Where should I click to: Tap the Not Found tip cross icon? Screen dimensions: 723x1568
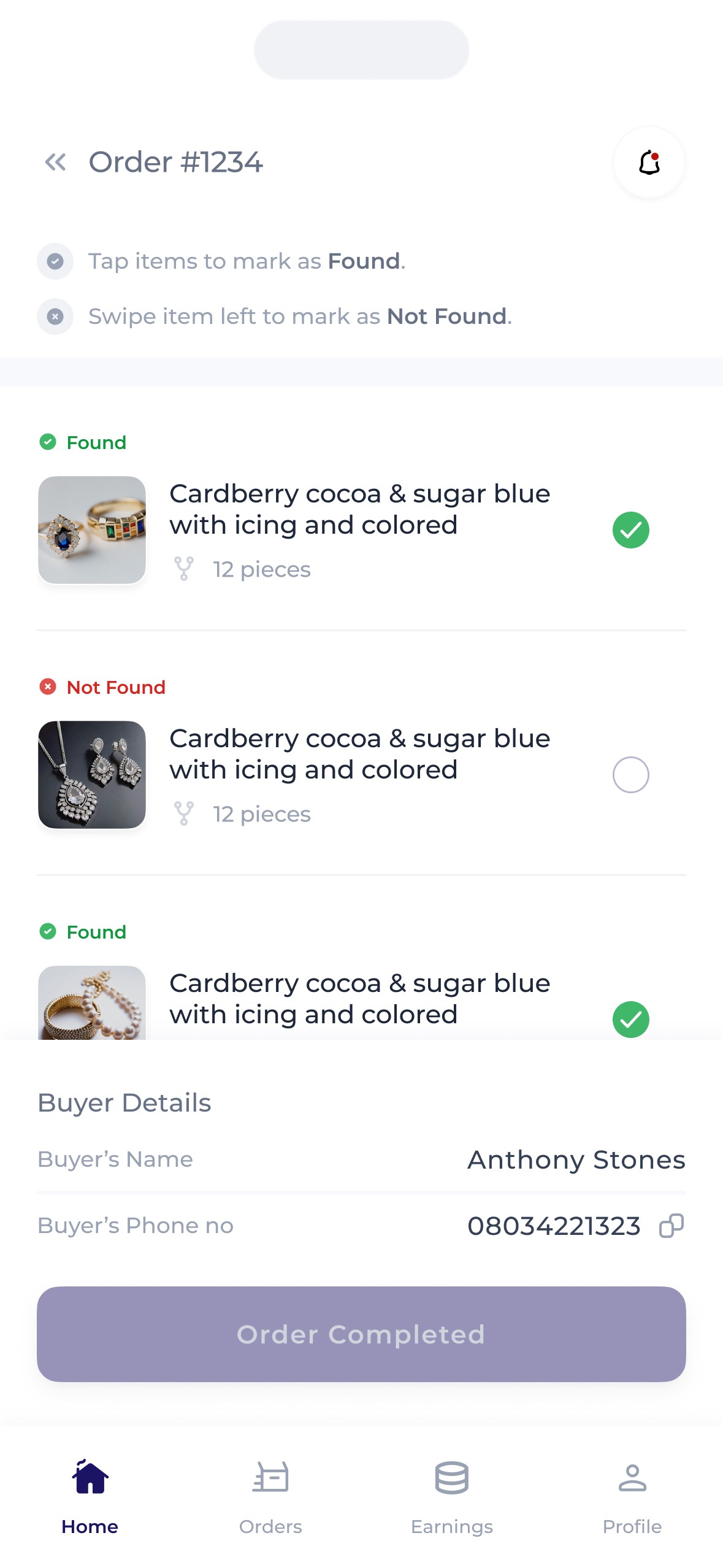55,317
